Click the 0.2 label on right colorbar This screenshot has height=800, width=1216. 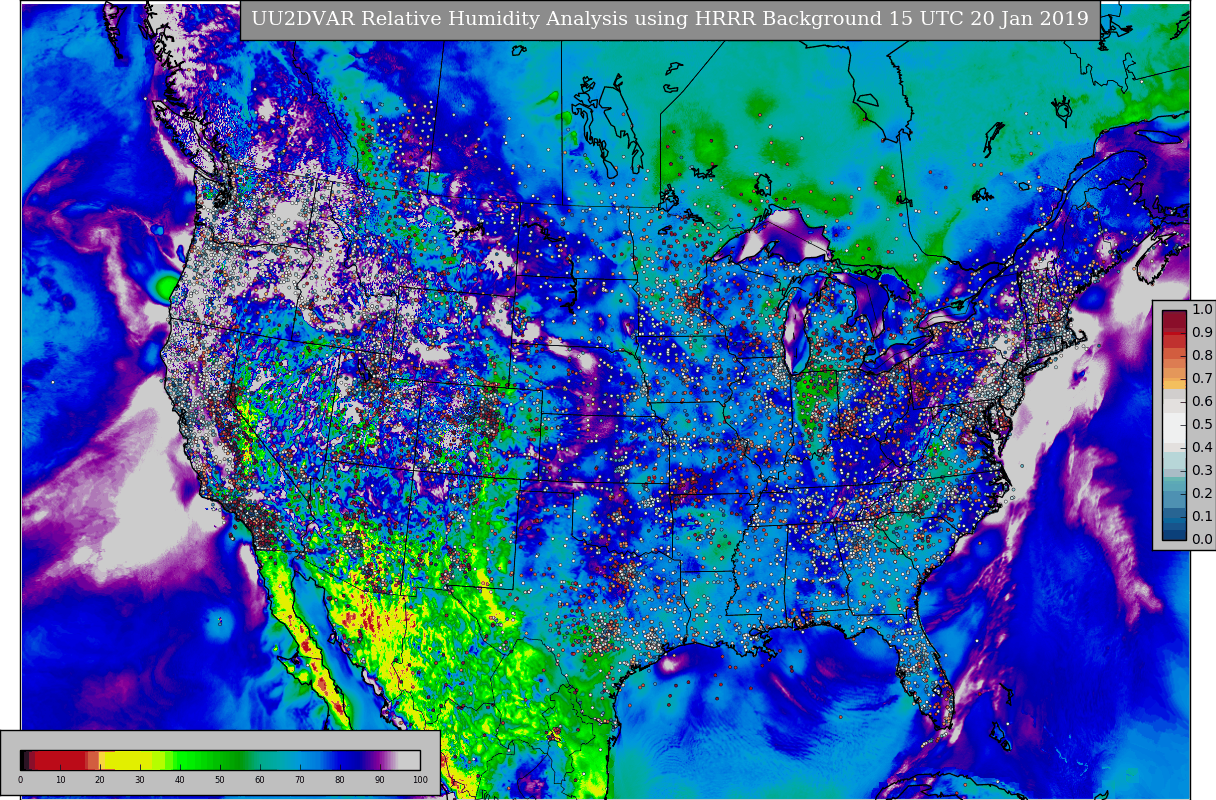[1202, 494]
